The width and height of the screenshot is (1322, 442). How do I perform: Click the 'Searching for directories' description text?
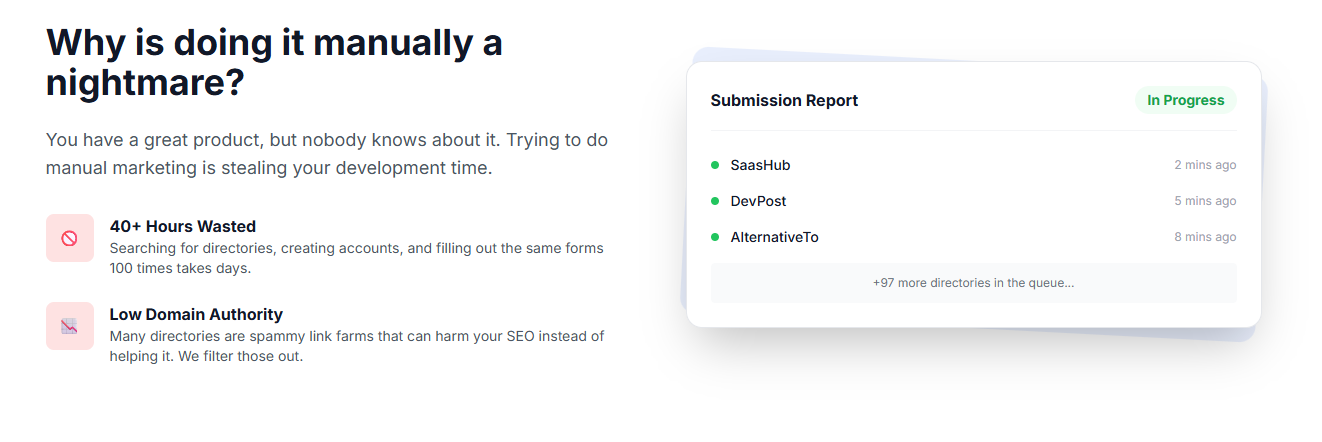(356, 258)
